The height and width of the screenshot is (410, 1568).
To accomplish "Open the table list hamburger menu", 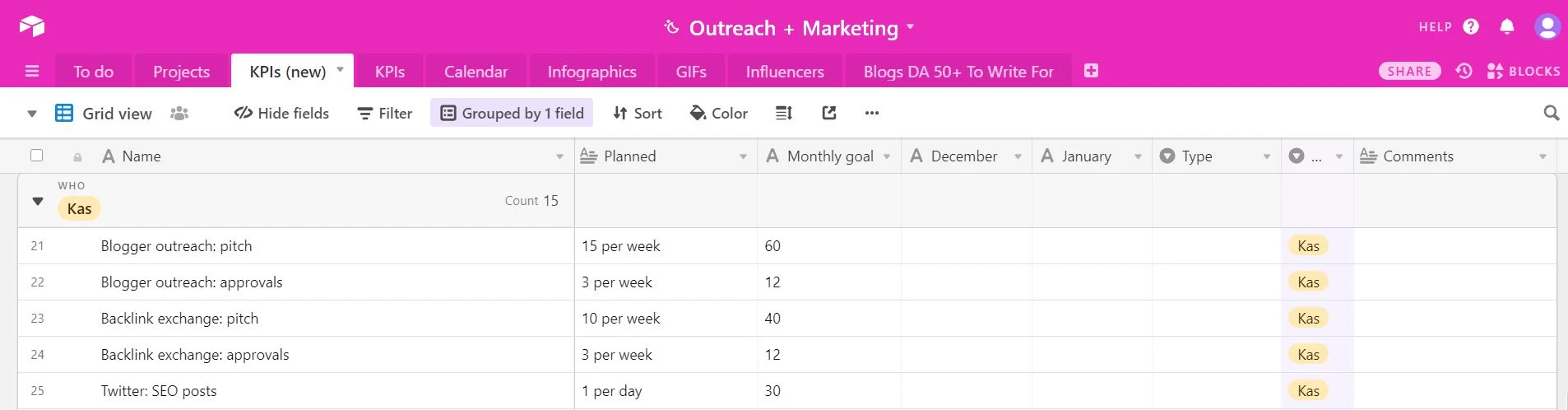I will pos(32,72).
